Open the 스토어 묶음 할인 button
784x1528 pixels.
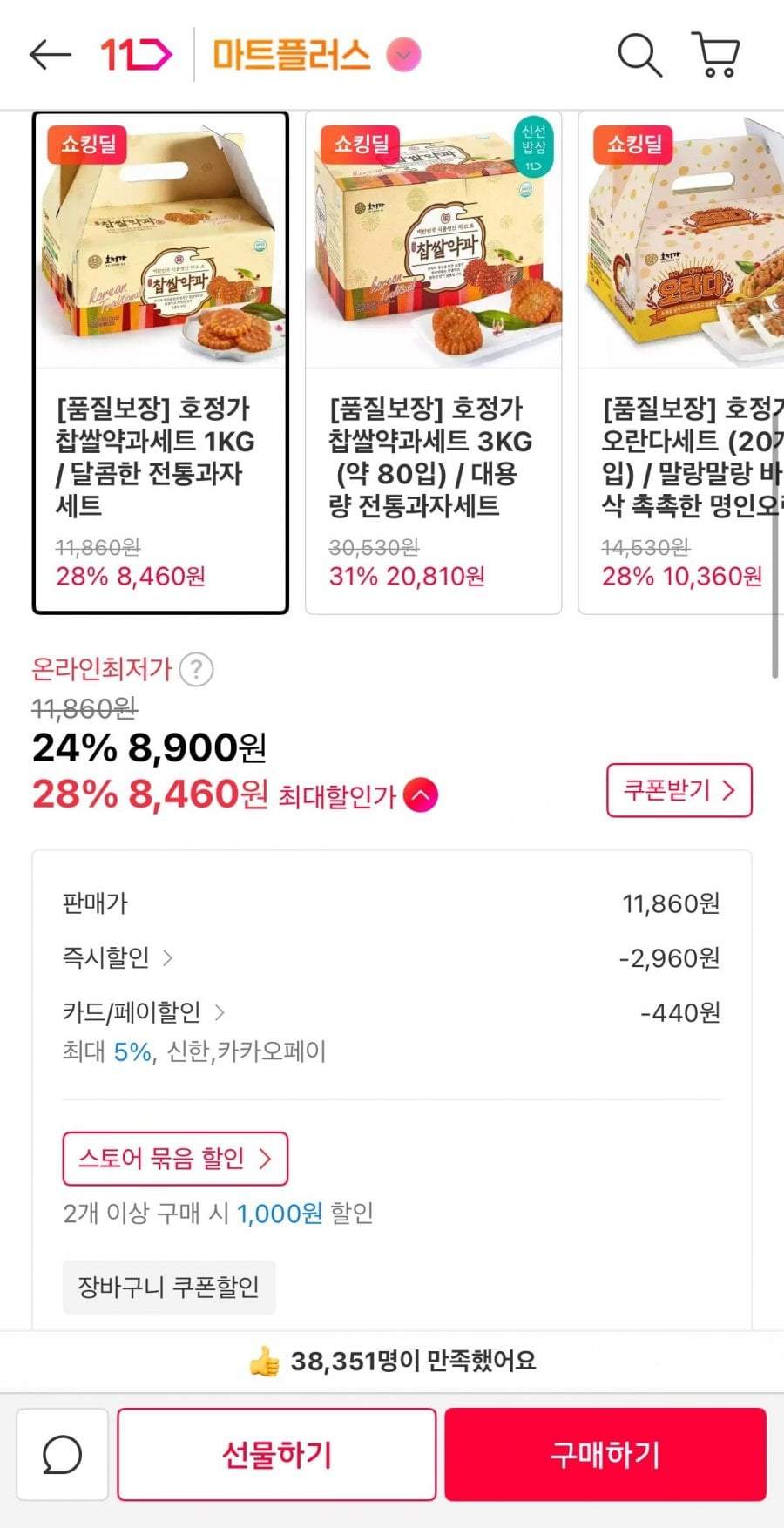tap(175, 1159)
